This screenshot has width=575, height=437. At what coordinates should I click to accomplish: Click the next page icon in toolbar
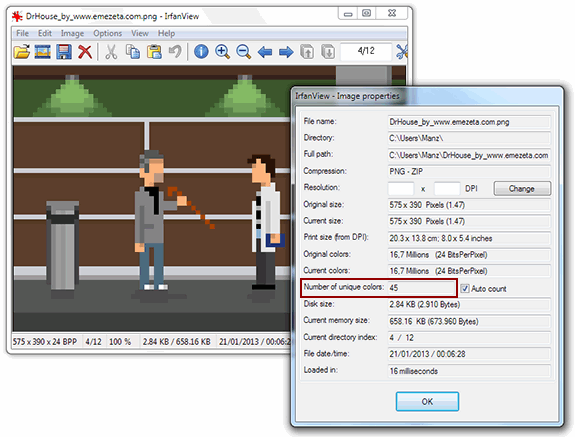point(328,52)
